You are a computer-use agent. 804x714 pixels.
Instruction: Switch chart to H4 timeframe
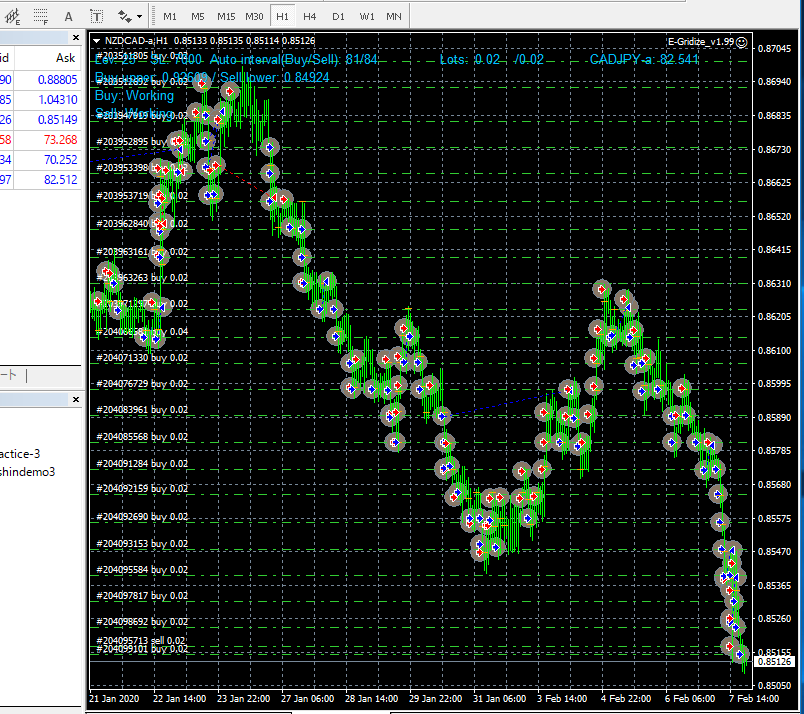[309, 16]
